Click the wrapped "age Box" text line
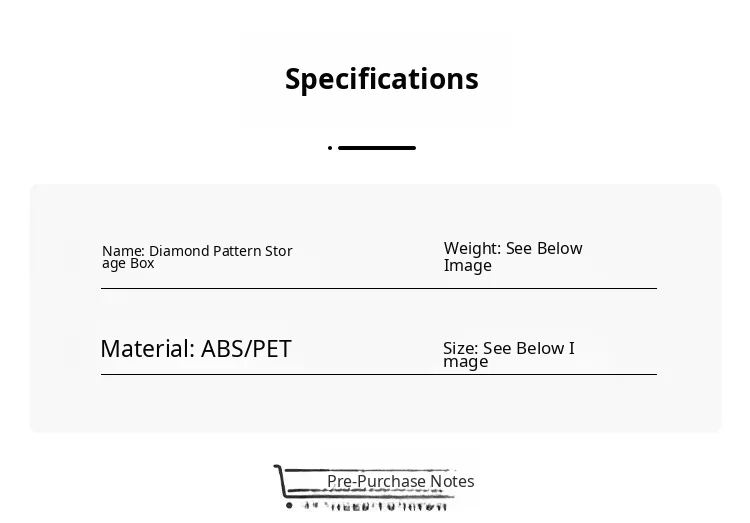The height and width of the screenshot is (523, 750). point(128,264)
